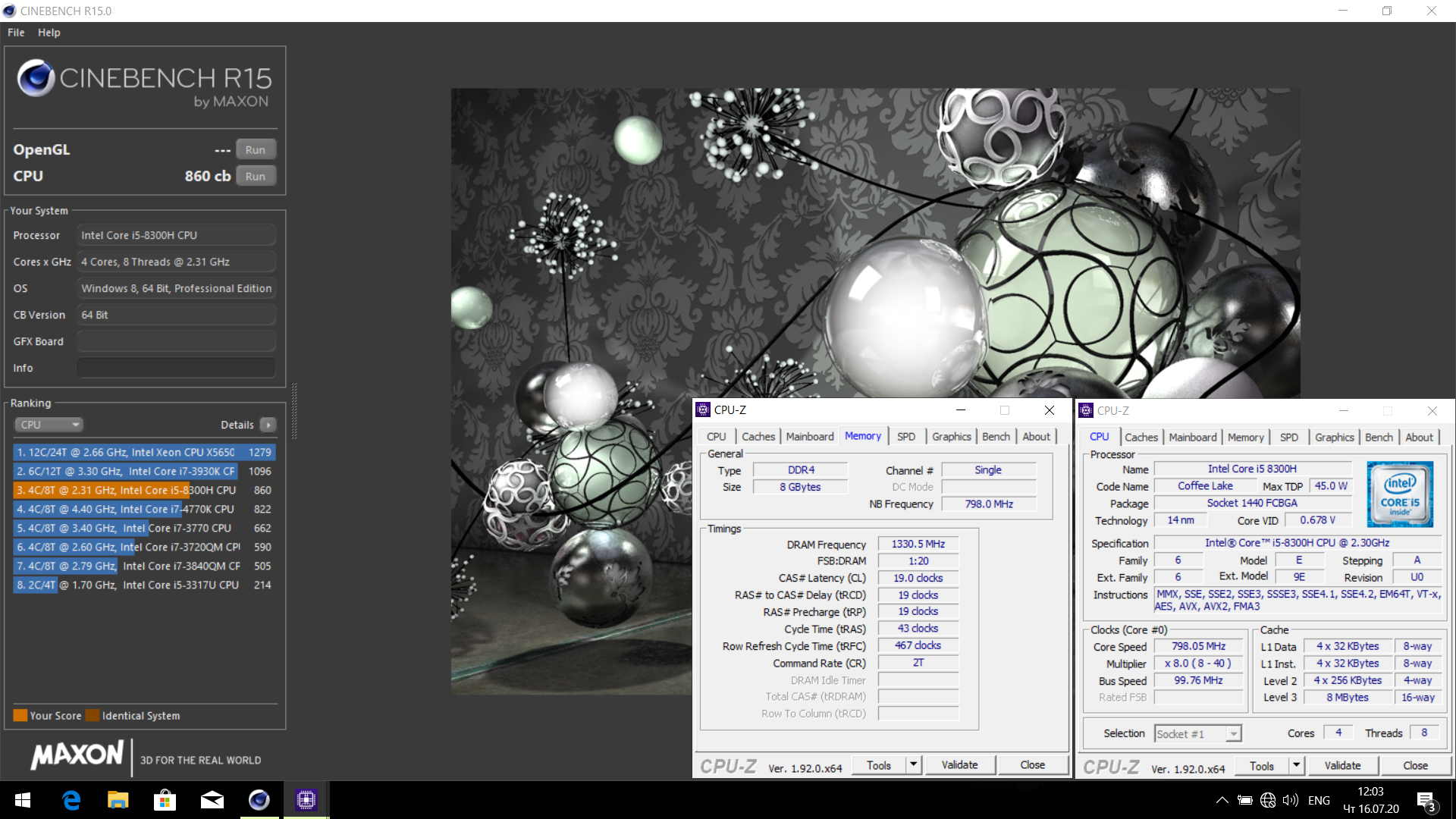Click Tools in right CPU-Z window

click(x=1262, y=766)
